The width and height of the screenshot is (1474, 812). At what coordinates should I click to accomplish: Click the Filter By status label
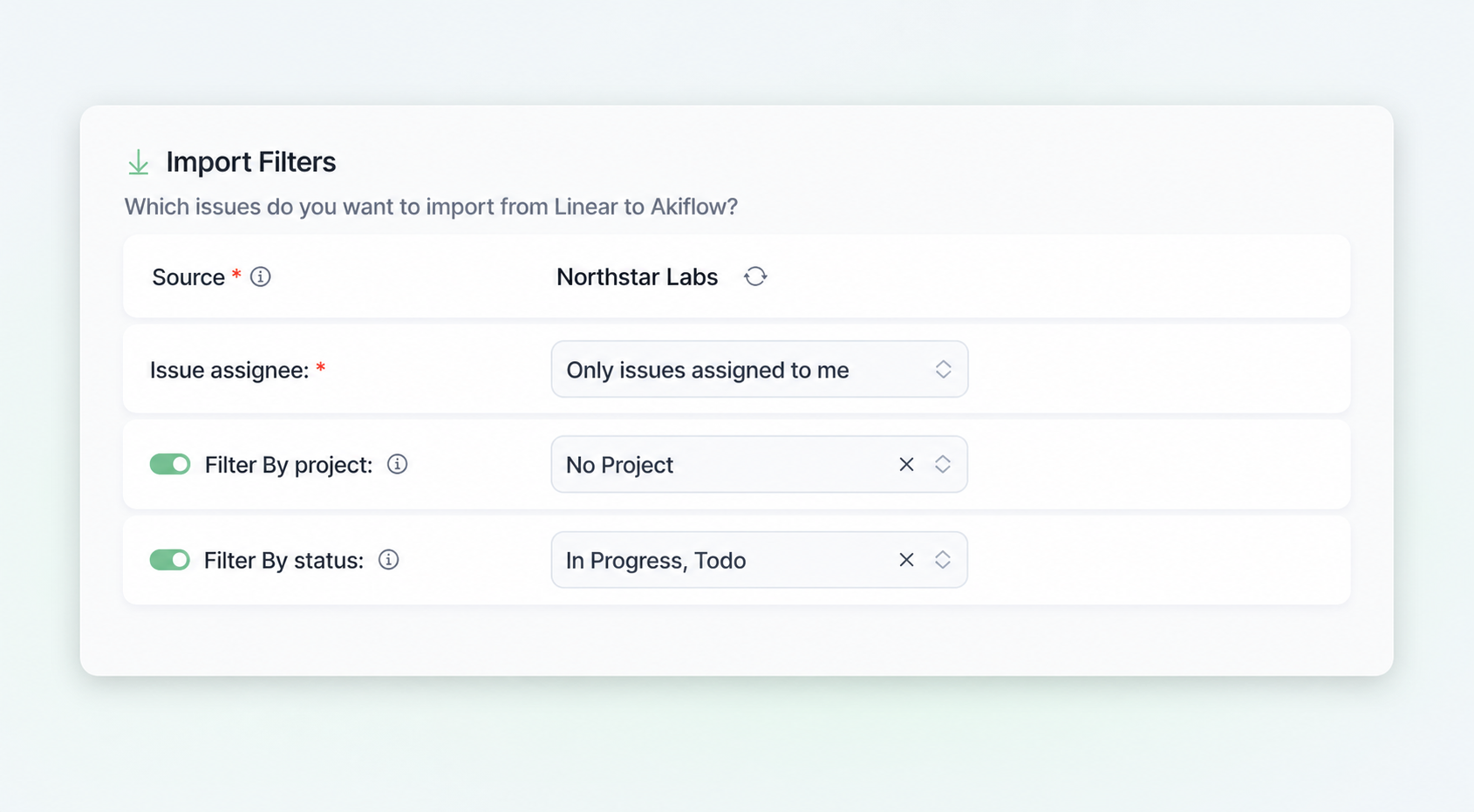point(283,561)
